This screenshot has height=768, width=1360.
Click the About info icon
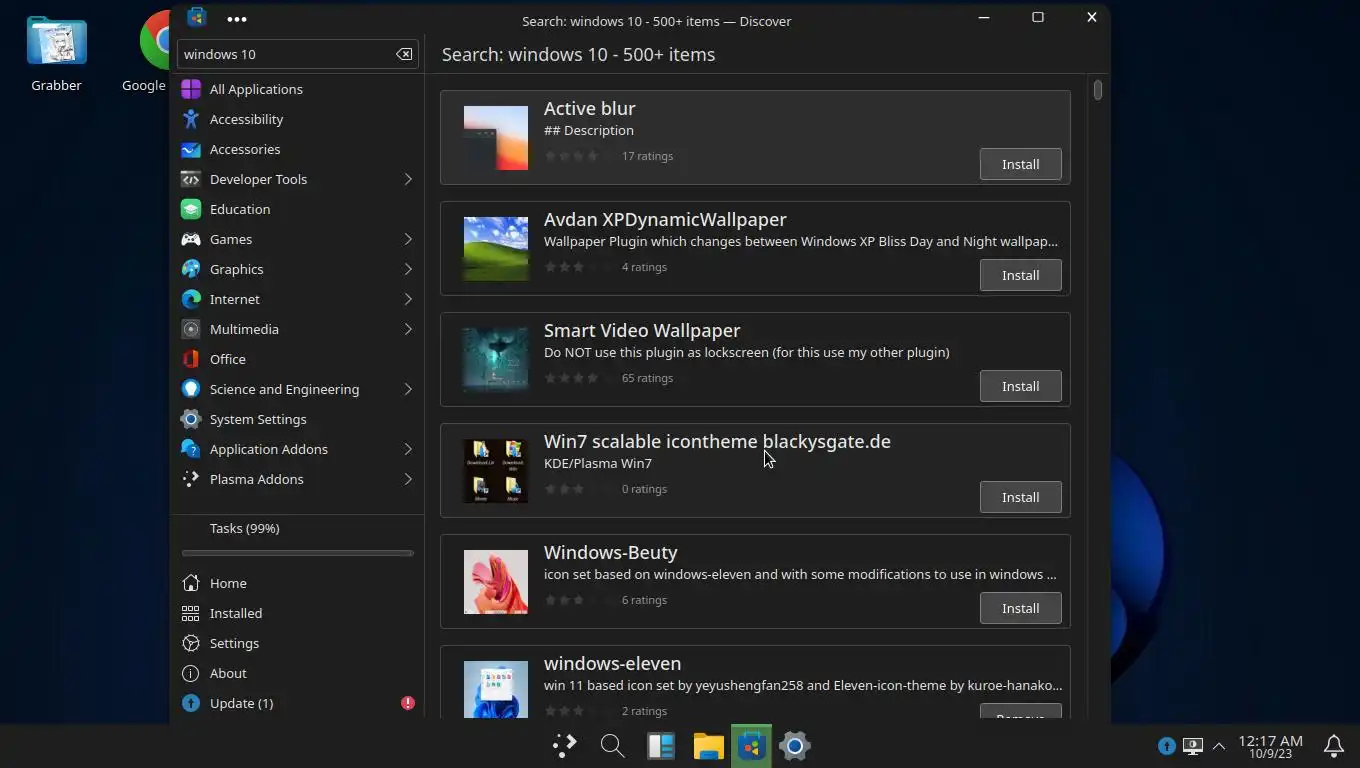click(x=191, y=673)
